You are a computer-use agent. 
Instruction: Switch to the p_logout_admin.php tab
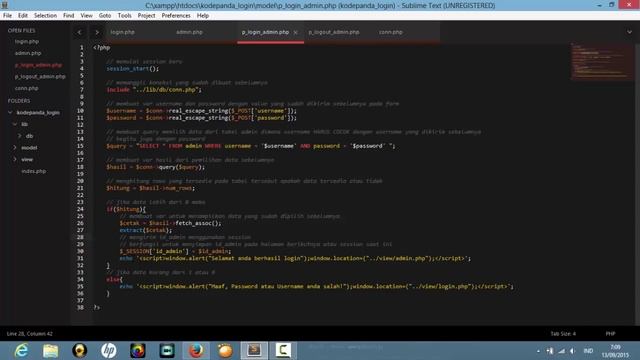coord(334,32)
